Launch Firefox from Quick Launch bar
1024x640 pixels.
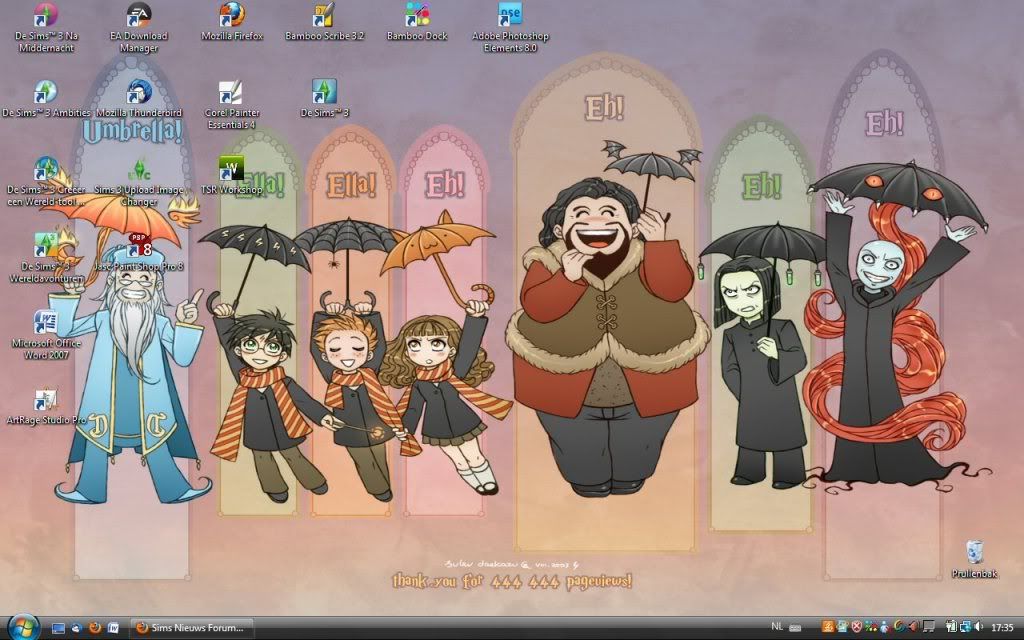click(x=95, y=628)
